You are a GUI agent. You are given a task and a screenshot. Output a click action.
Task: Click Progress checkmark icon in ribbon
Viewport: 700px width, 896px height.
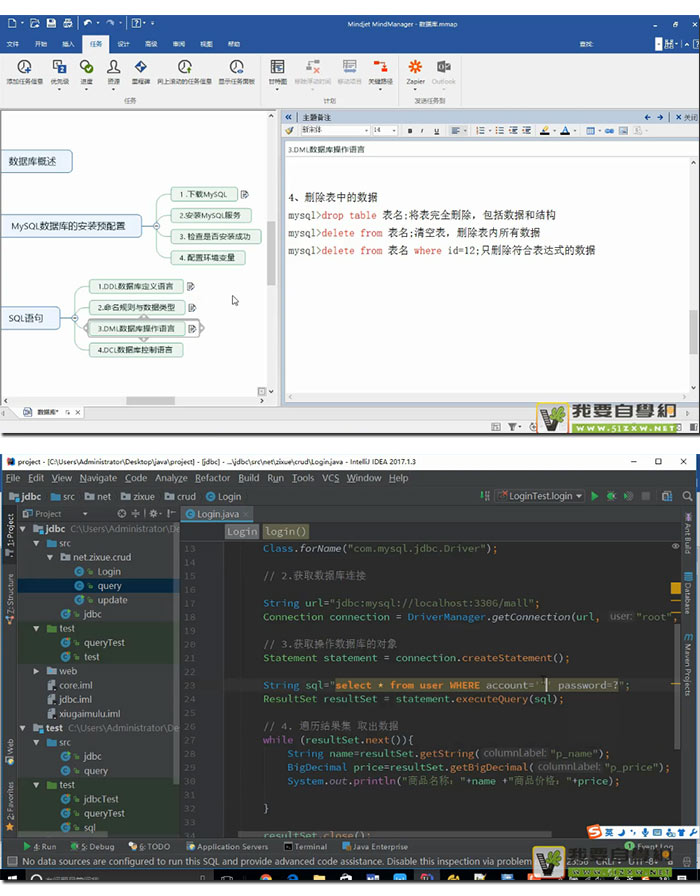pos(86,67)
